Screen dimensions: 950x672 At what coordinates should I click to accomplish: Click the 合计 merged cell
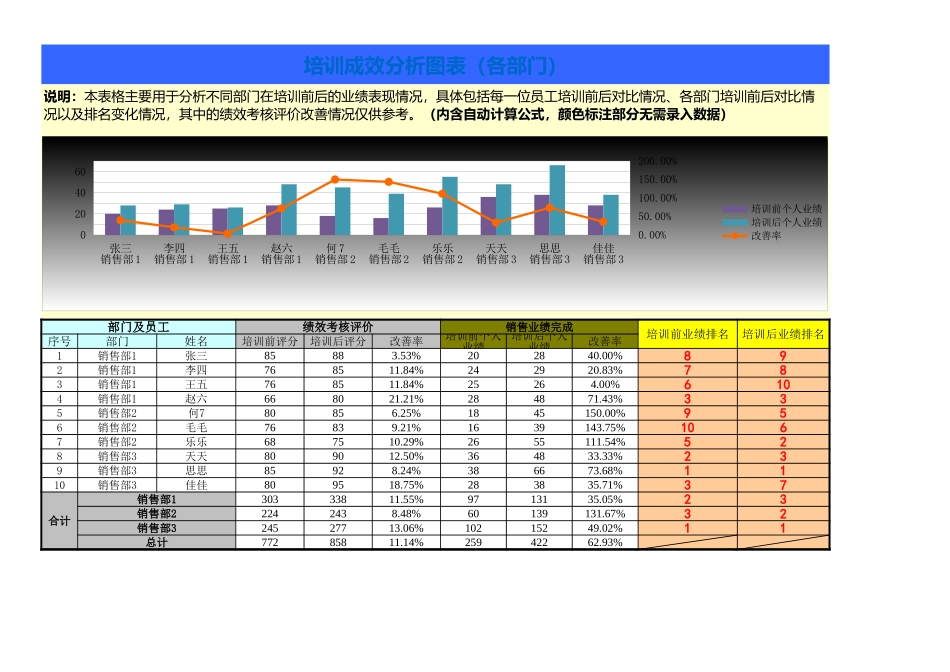pyautogui.click(x=59, y=521)
